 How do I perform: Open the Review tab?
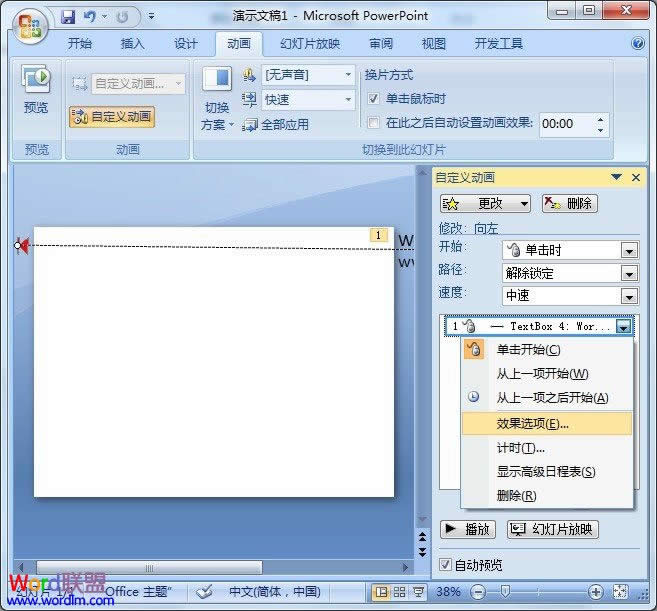click(x=381, y=43)
